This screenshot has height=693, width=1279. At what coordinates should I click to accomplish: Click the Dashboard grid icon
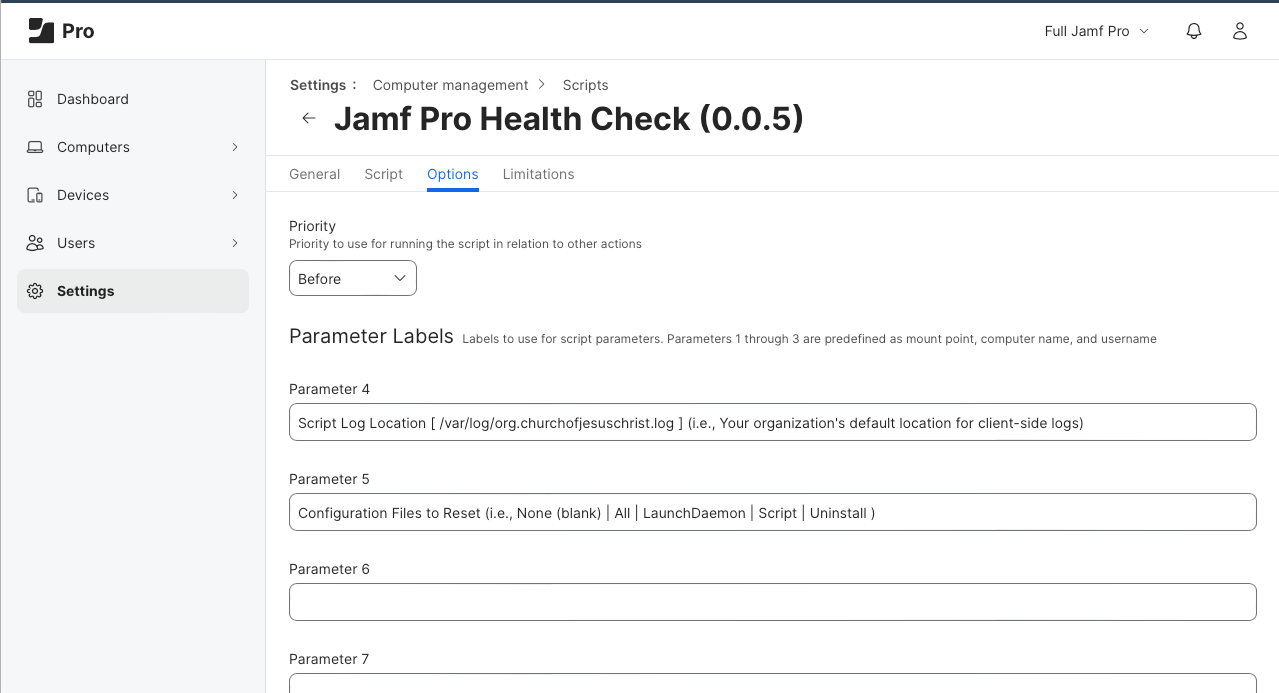(x=35, y=99)
